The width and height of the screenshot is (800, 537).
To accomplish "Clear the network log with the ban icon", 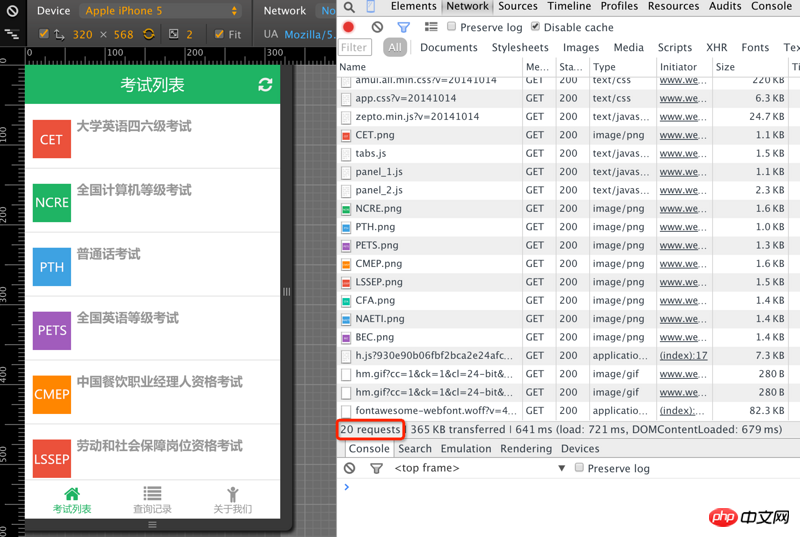I will coord(377,27).
